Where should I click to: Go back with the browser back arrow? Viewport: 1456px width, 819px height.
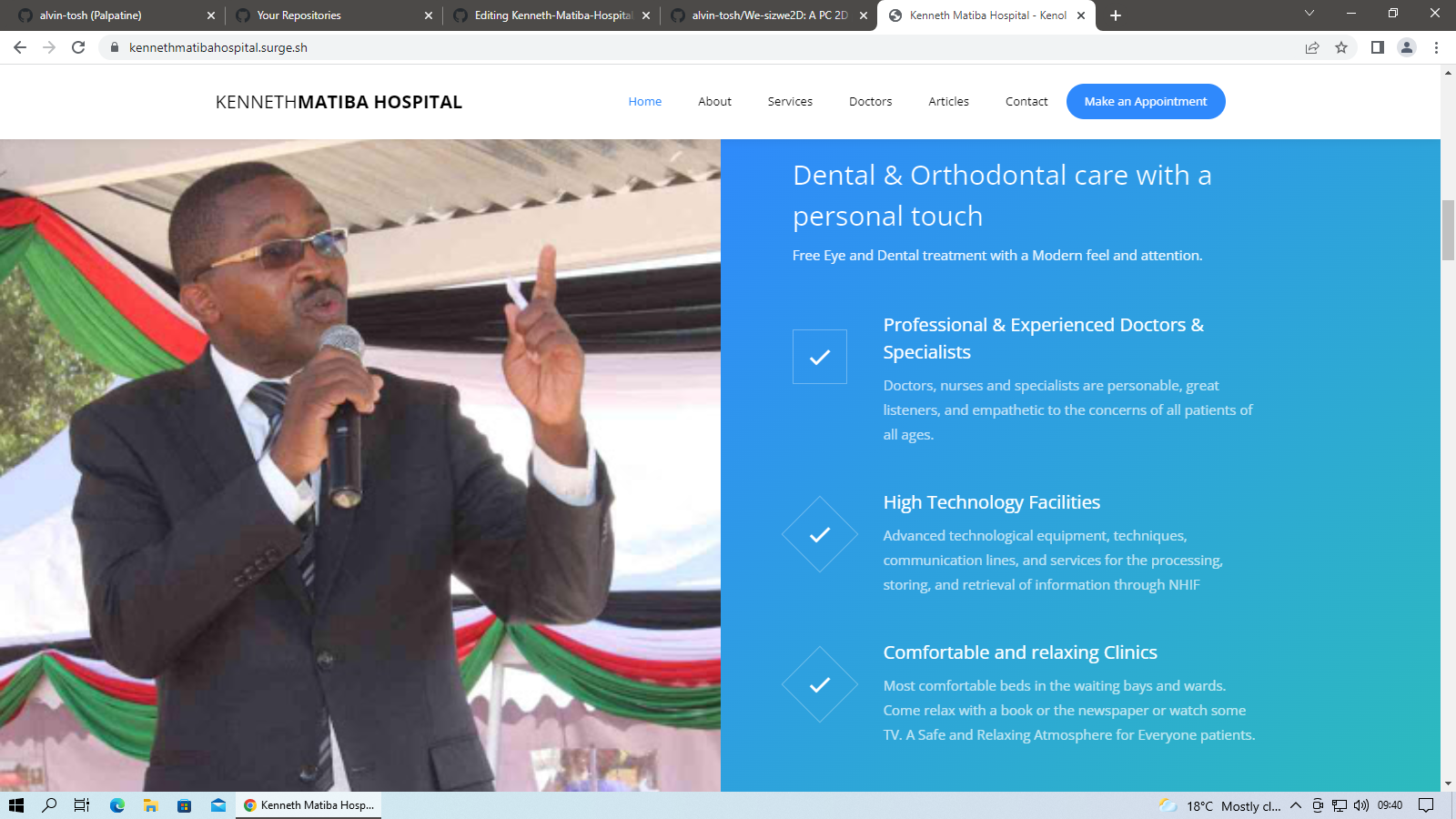coord(20,47)
